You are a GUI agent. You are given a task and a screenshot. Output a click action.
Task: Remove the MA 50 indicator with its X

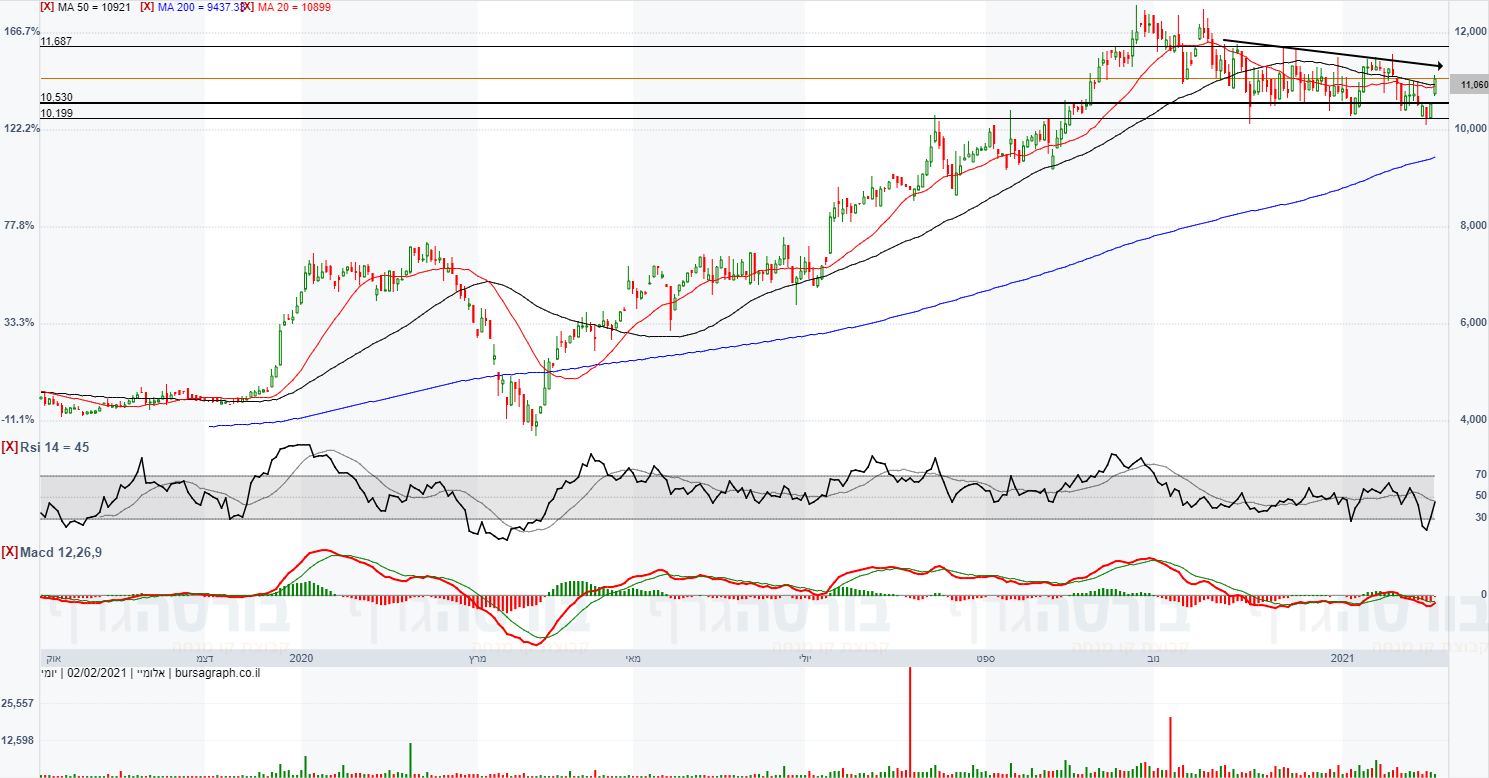(x=47, y=7)
